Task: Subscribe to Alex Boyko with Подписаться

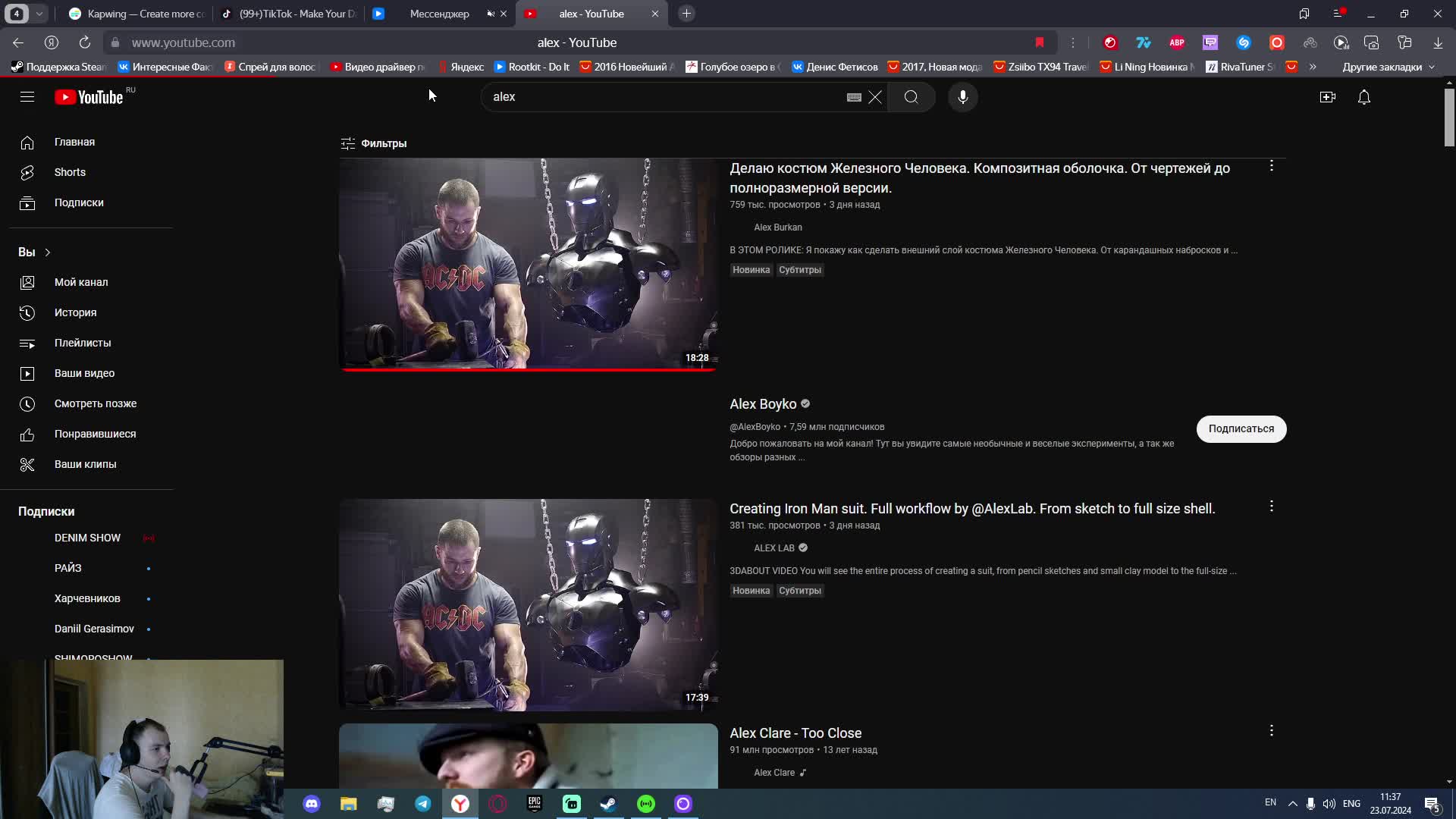Action: coord(1241,428)
